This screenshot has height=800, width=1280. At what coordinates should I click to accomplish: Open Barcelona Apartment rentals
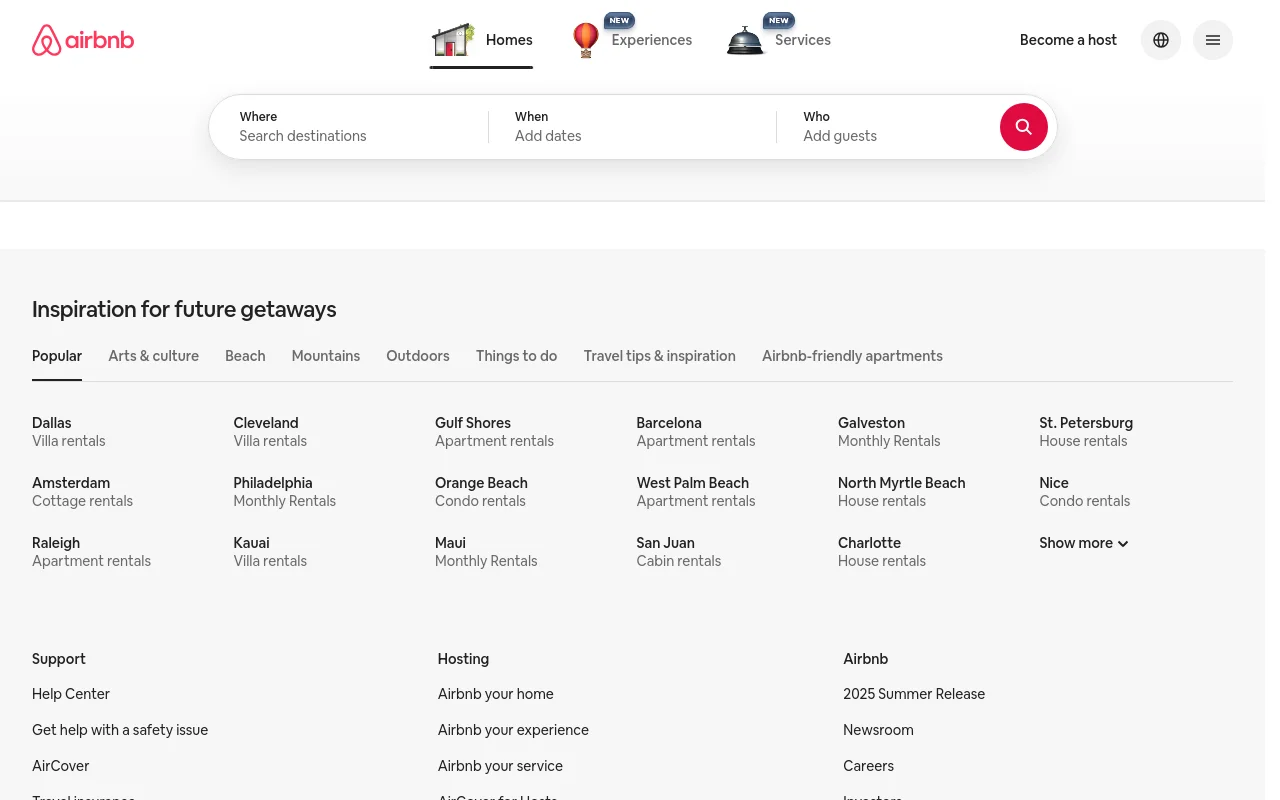[x=695, y=432]
